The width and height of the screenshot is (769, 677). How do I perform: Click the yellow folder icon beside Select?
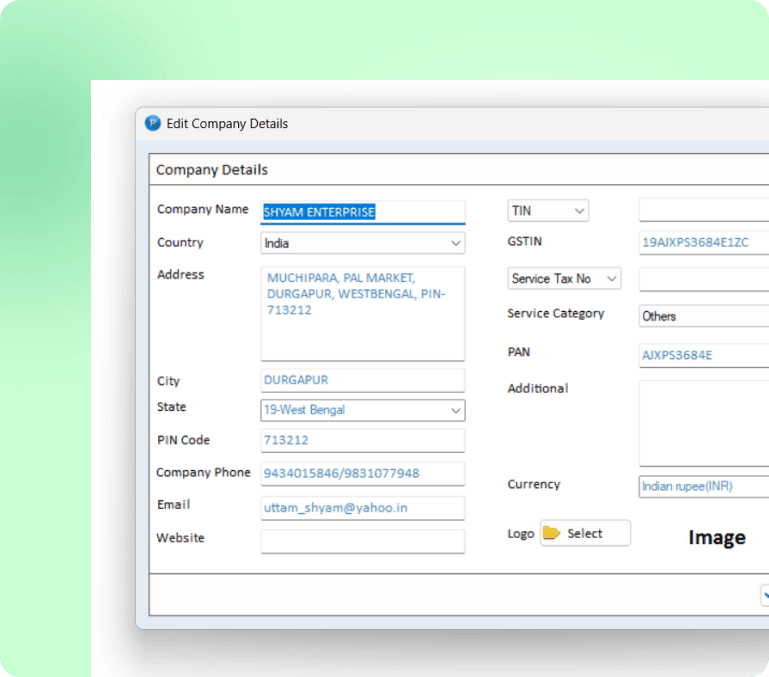[x=551, y=533]
